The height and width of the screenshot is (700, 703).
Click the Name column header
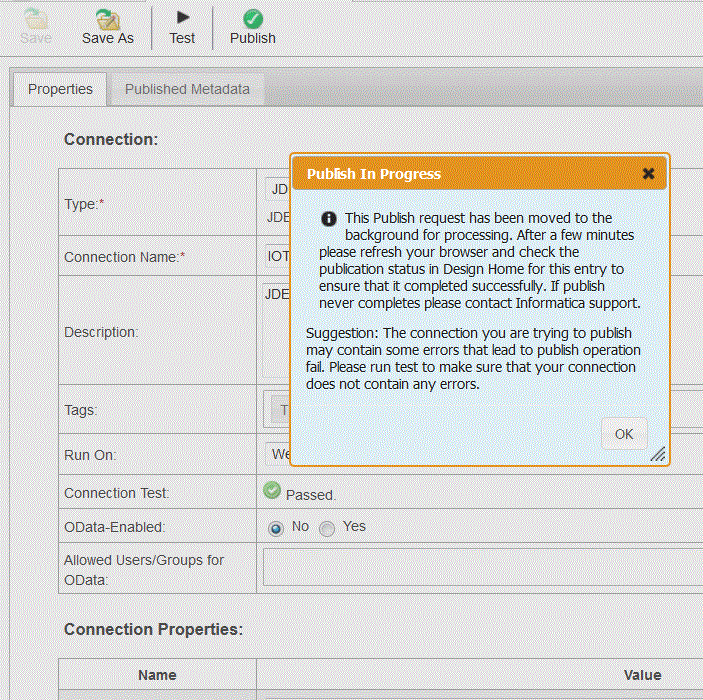(x=157, y=675)
